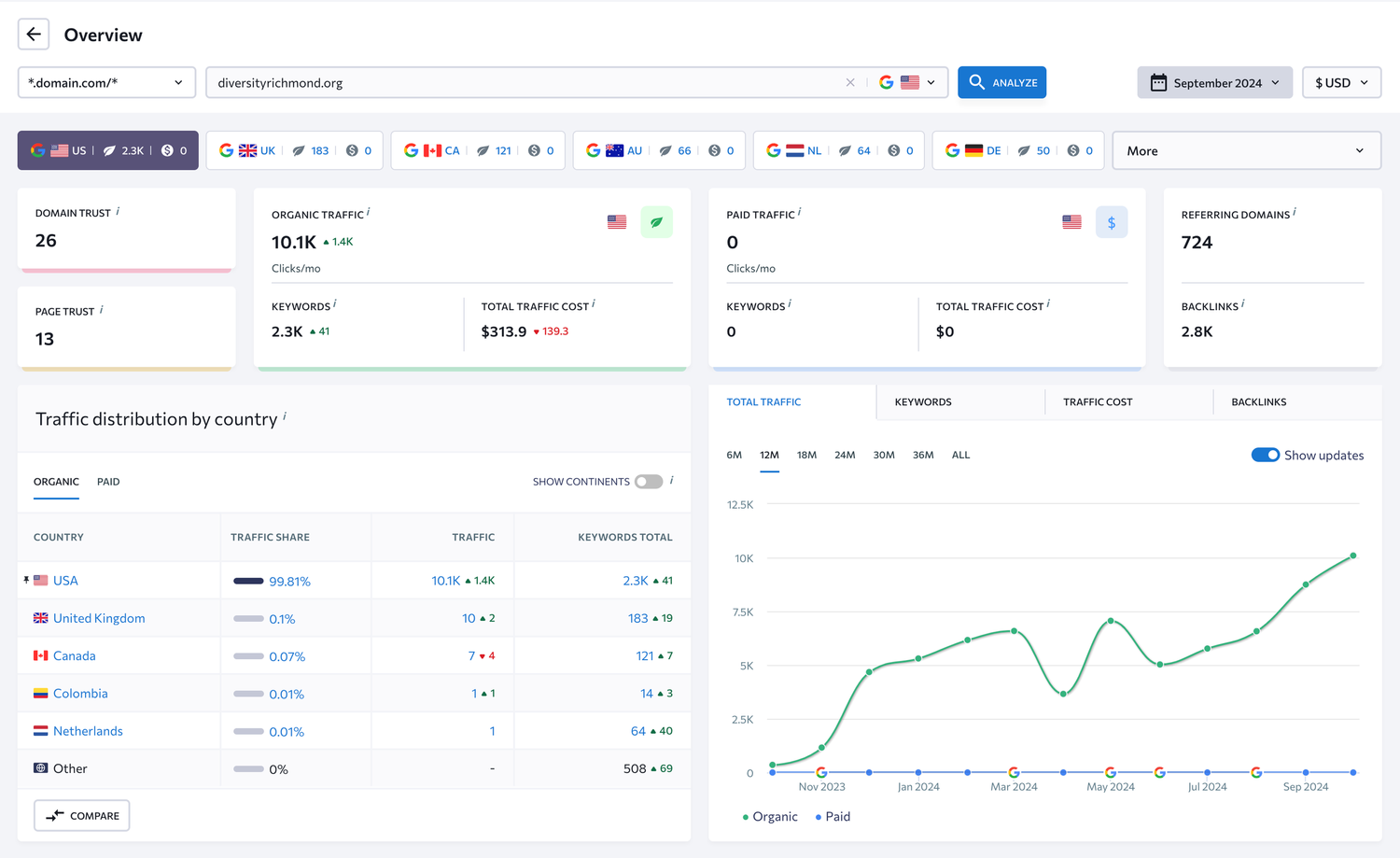Click the green leaf organic traffic icon
This screenshot has height=858, width=1400.
(x=656, y=222)
